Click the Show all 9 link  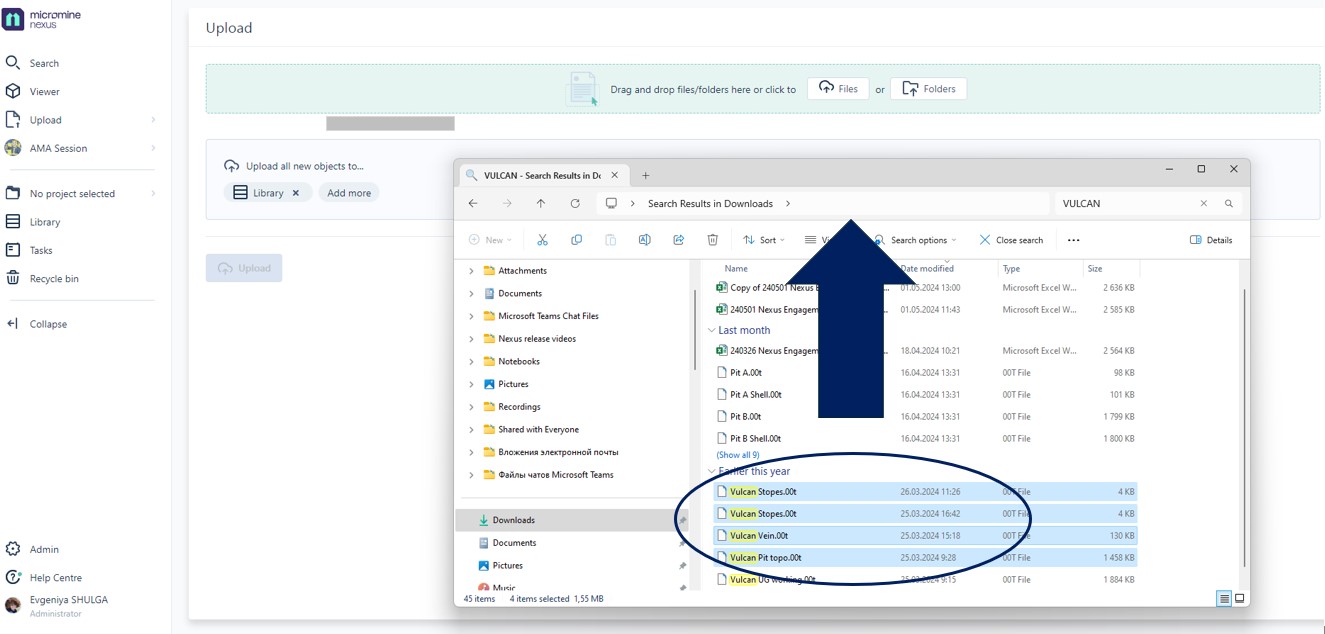pyautogui.click(x=737, y=454)
